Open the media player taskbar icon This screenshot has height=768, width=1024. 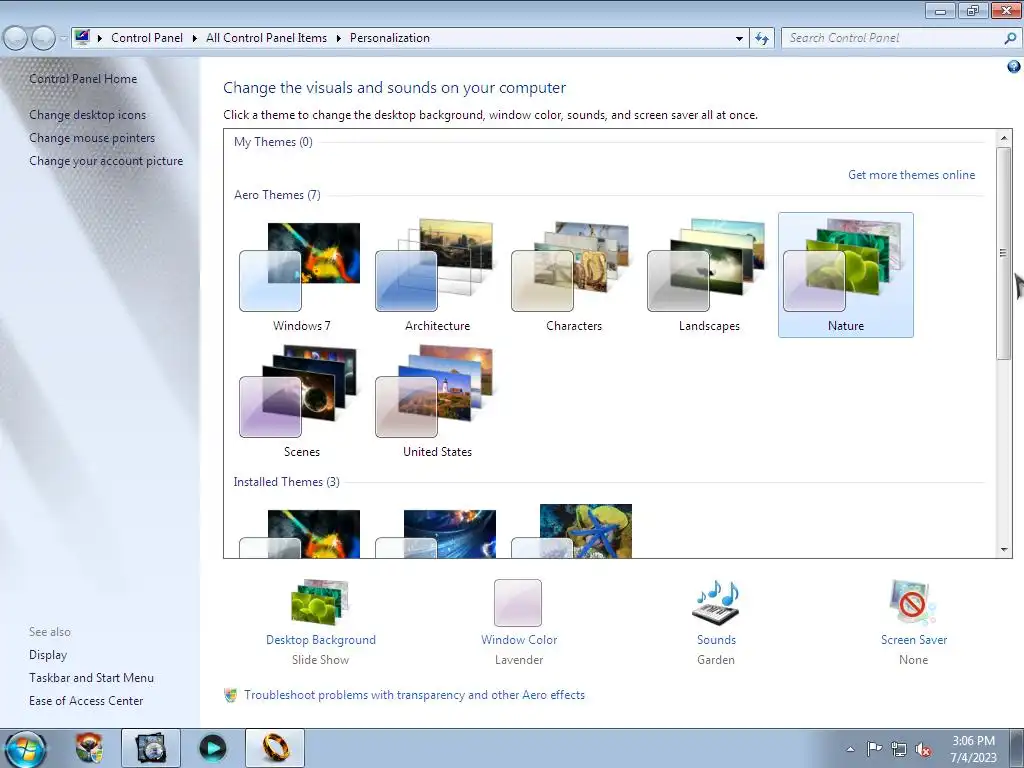pyautogui.click(x=212, y=748)
